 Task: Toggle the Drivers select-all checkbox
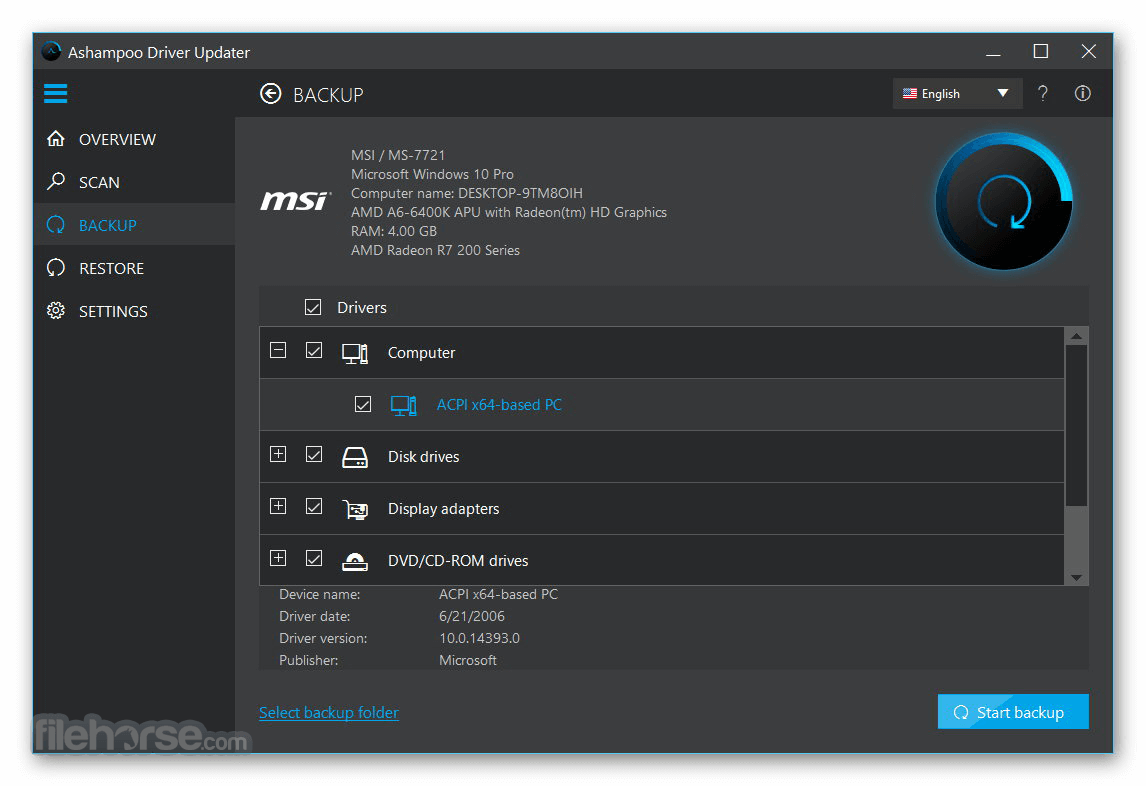pos(313,307)
